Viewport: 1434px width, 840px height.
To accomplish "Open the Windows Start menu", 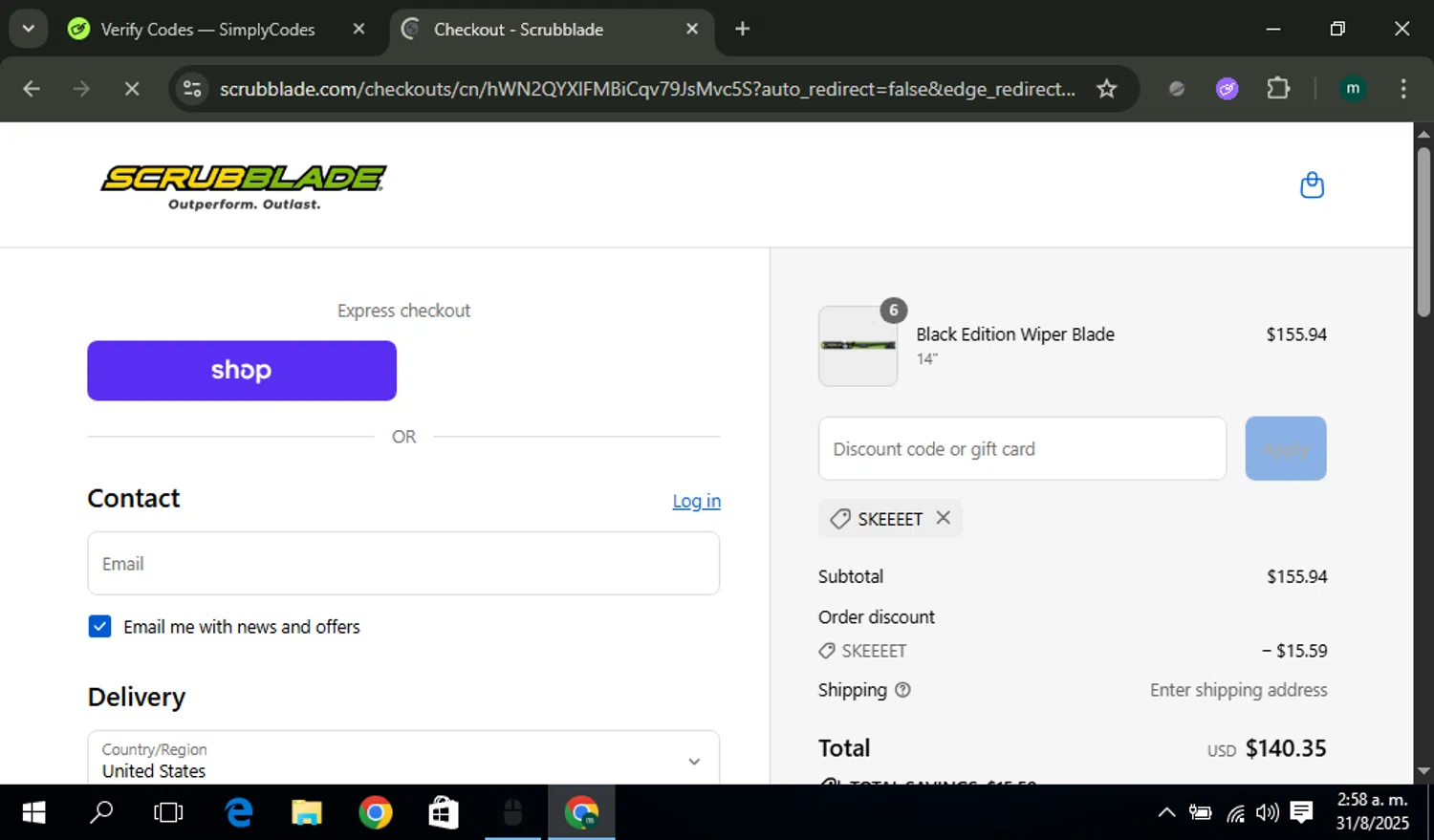I will (33, 812).
